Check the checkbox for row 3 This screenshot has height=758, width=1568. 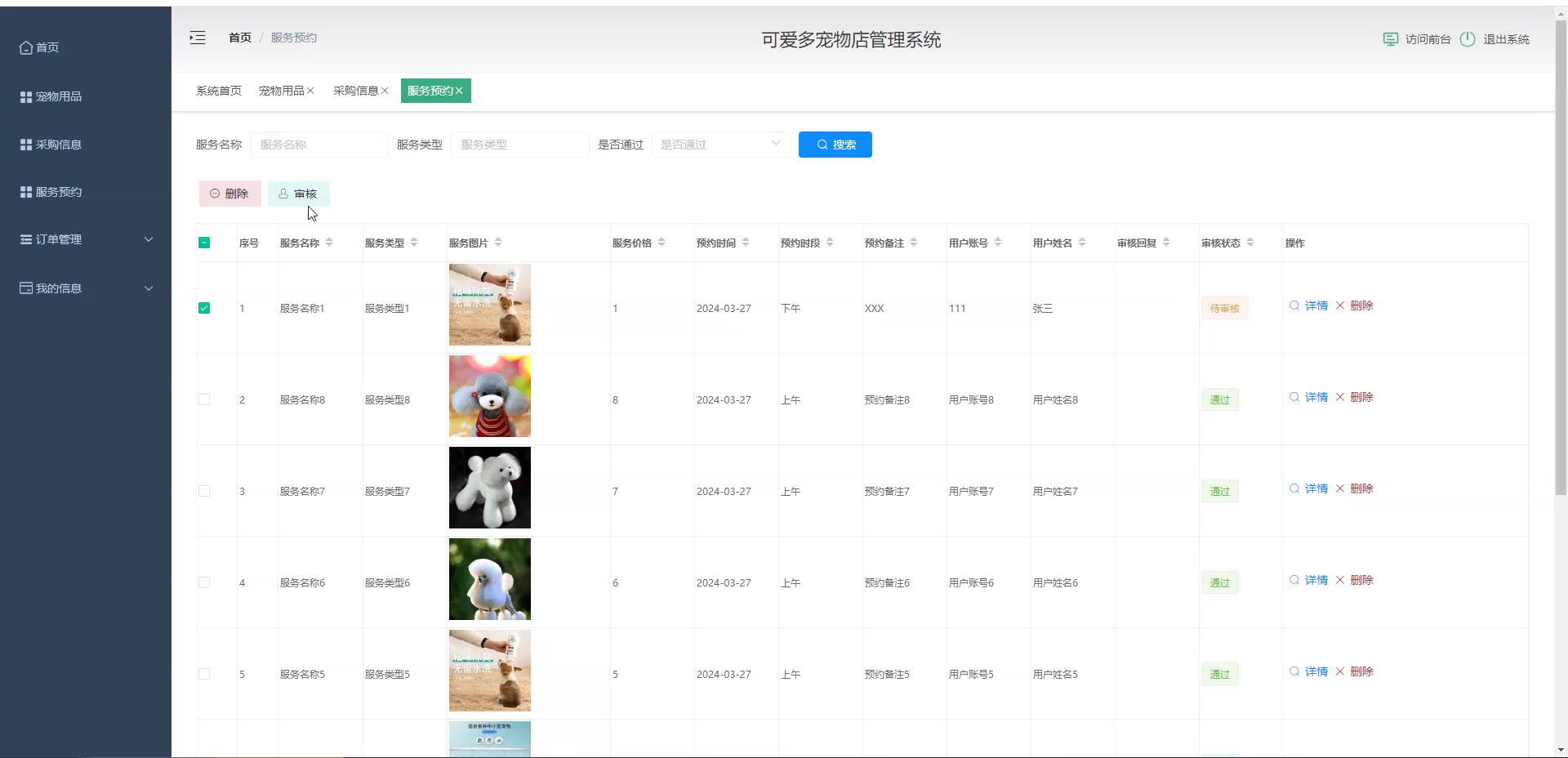pyautogui.click(x=204, y=491)
